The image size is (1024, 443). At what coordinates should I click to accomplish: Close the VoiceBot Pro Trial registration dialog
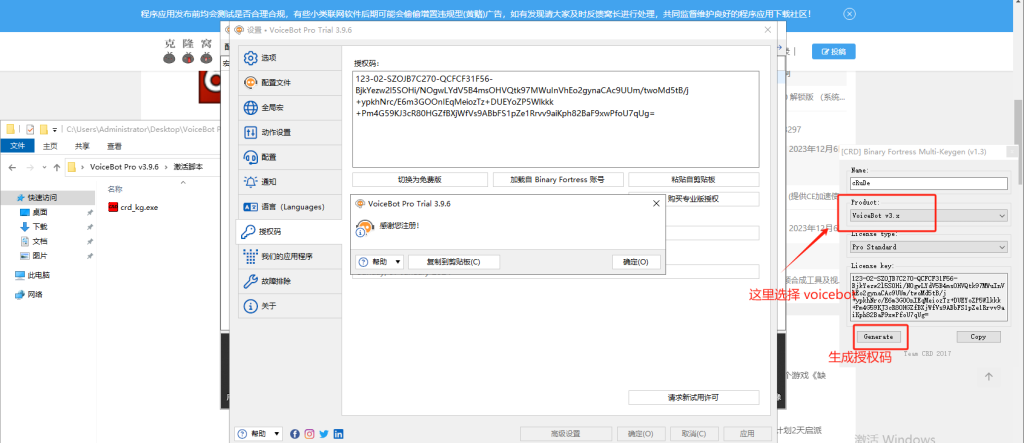(x=656, y=204)
